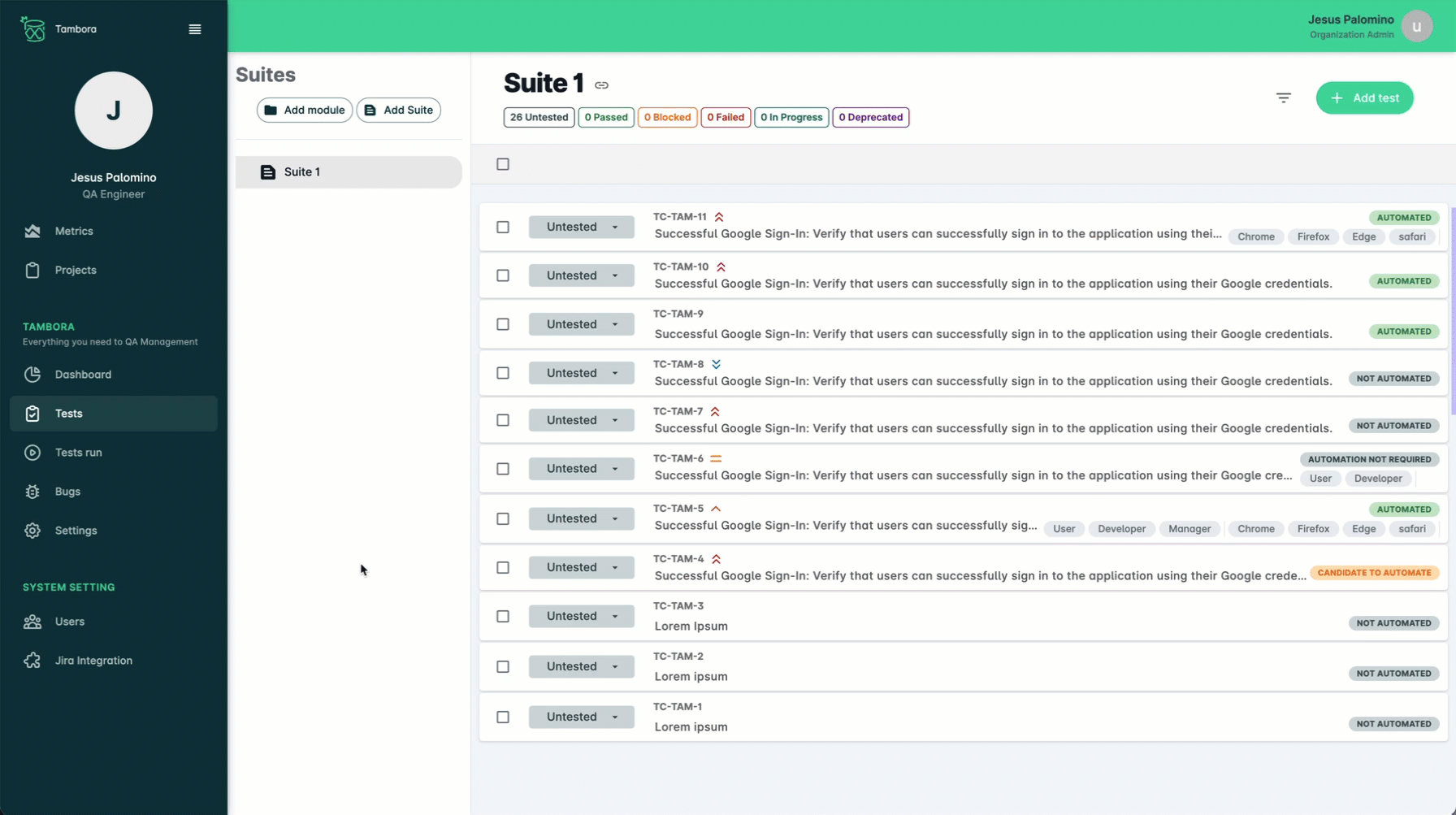Filter by 0 Deprecated badge
Viewport: 1456px width, 815px height.
coord(871,117)
